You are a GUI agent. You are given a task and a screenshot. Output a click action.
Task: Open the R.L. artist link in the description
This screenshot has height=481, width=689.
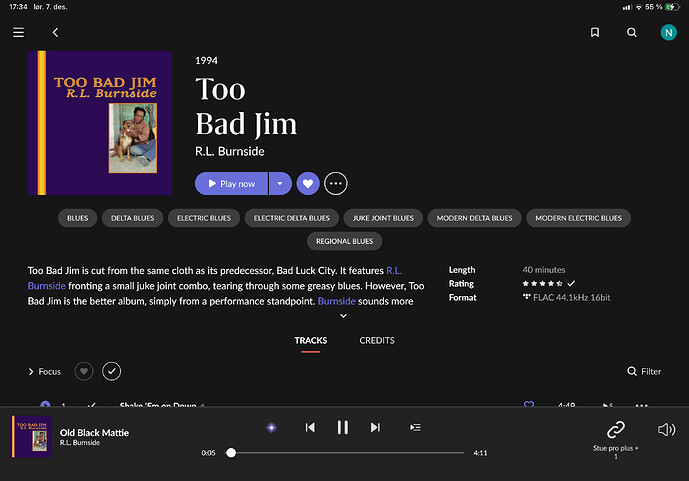pyautogui.click(x=394, y=271)
